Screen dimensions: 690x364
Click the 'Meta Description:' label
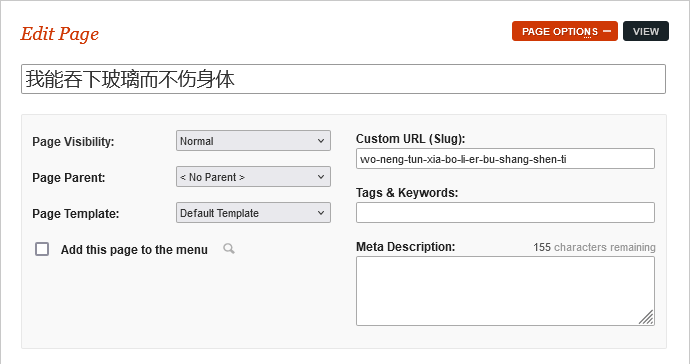406,247
